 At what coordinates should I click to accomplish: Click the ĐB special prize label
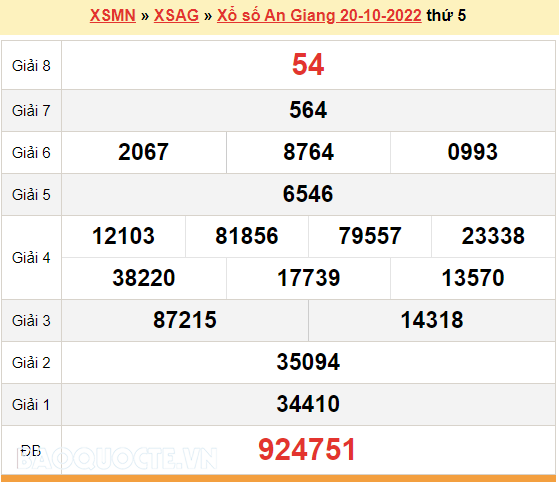[x=31, y=451]
